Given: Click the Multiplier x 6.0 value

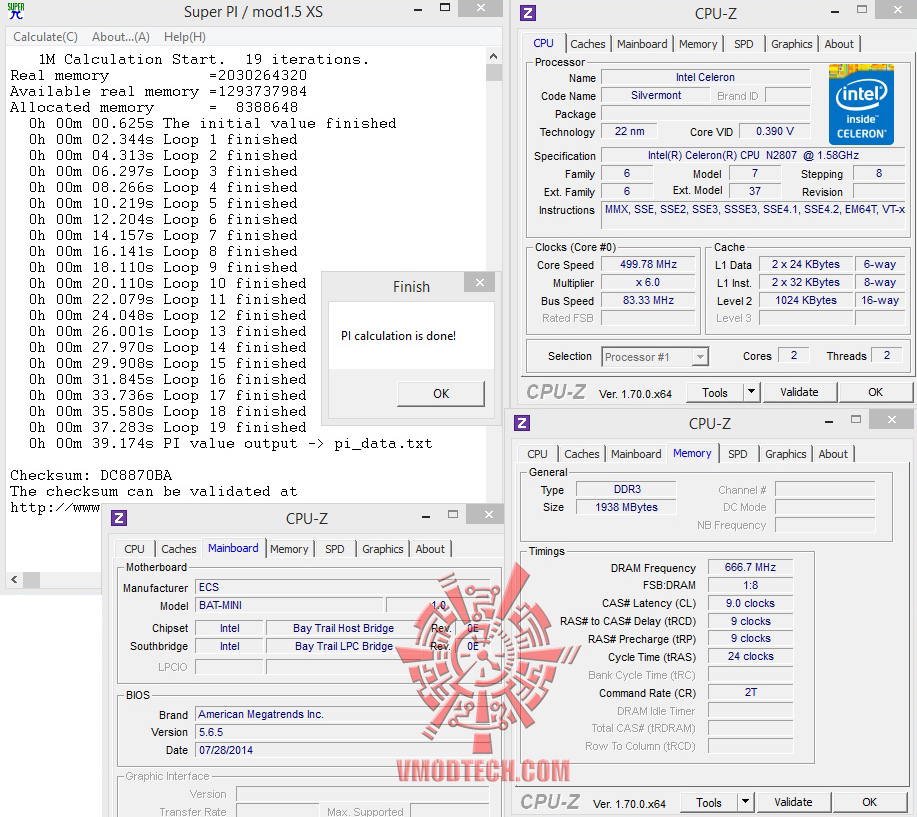Looking at the screenshot, I should point(648,282).
